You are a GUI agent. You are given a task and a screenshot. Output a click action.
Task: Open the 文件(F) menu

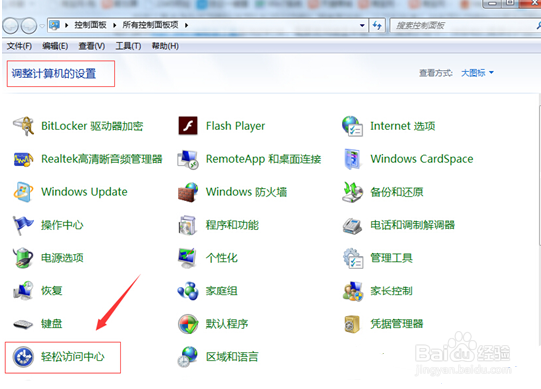point(19,46)
